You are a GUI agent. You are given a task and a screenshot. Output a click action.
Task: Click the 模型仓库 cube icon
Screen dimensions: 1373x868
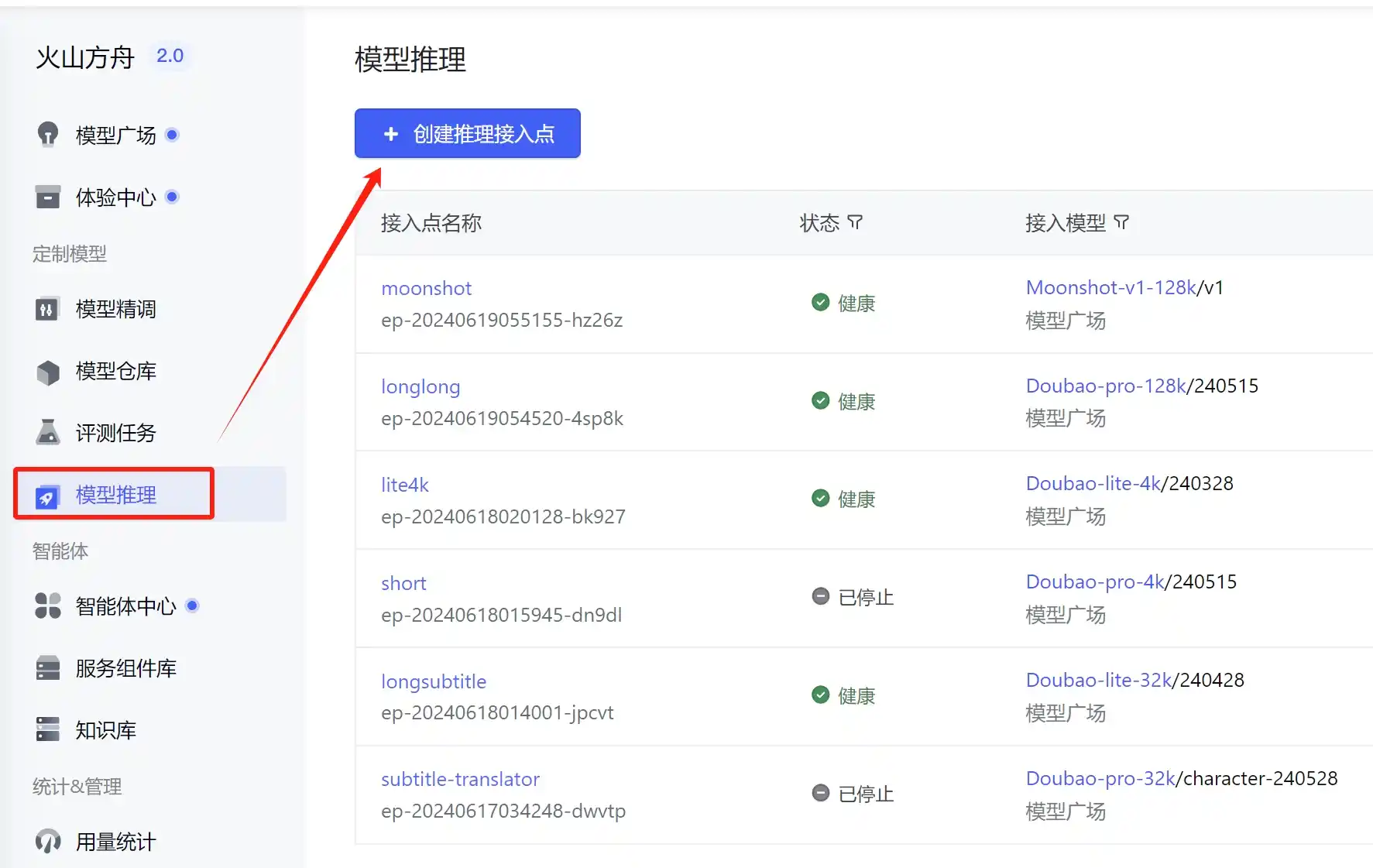coord(48,372)
